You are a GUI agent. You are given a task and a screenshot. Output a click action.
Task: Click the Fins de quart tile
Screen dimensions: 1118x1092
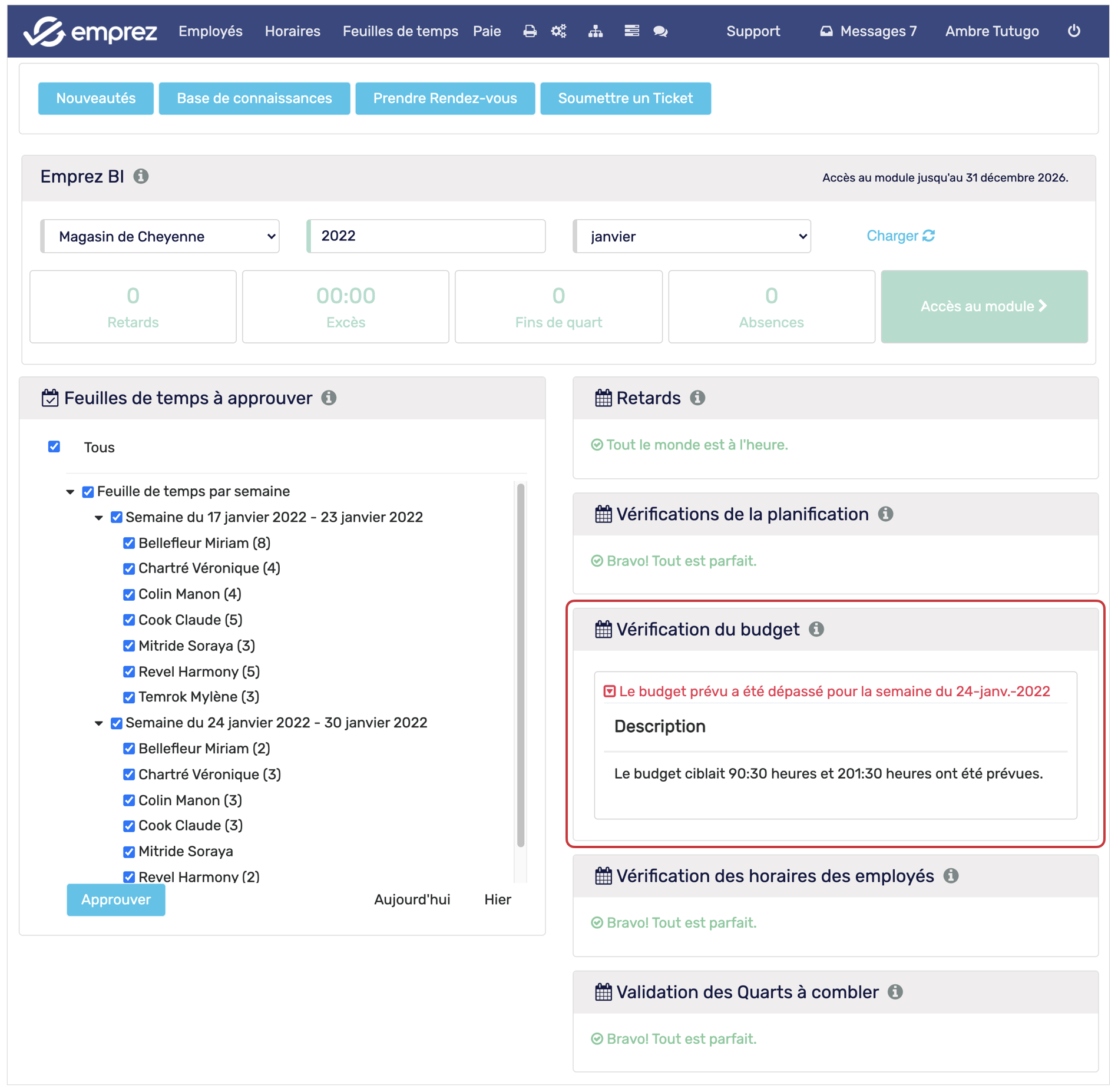pos(558,306)
